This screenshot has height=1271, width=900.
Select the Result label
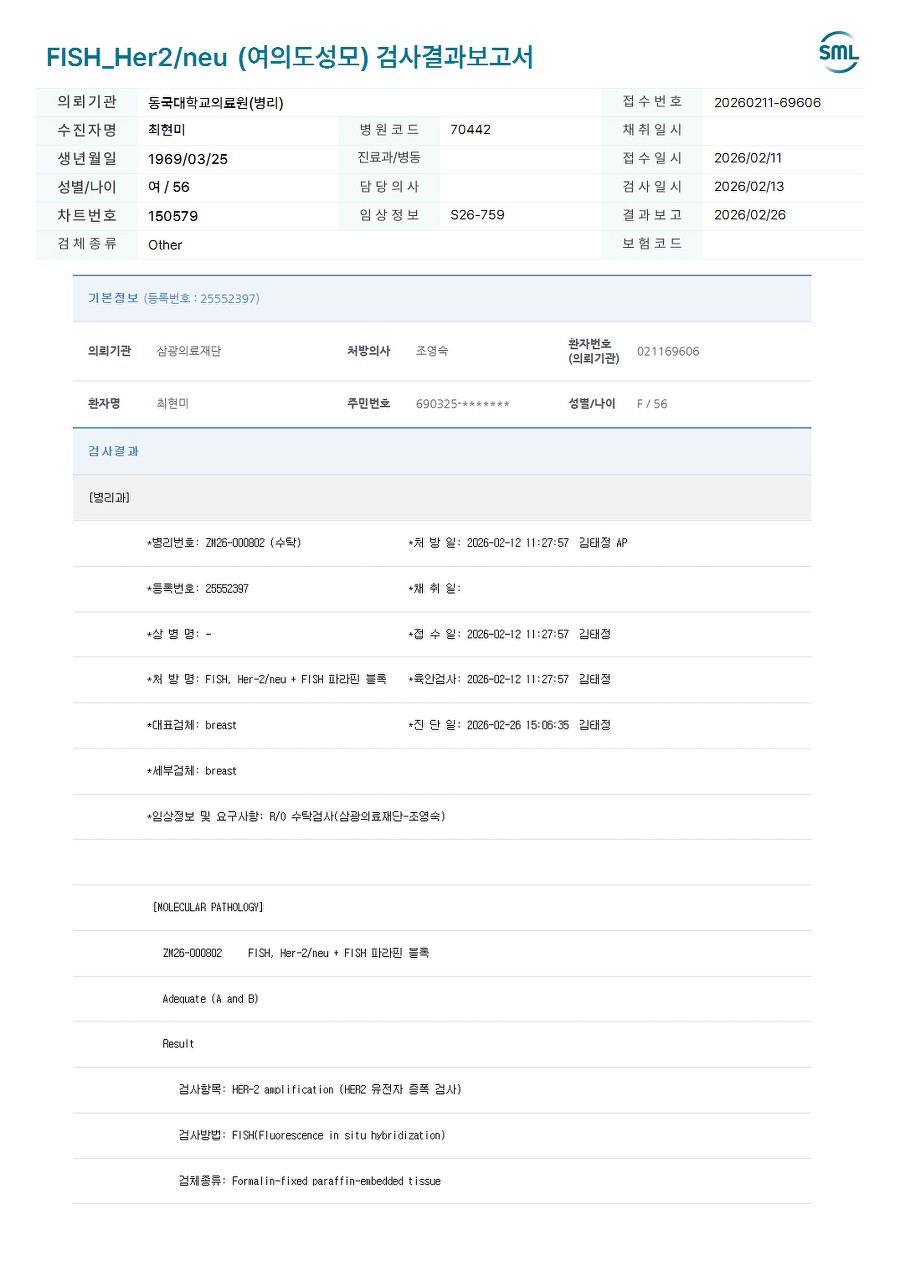178,1044
